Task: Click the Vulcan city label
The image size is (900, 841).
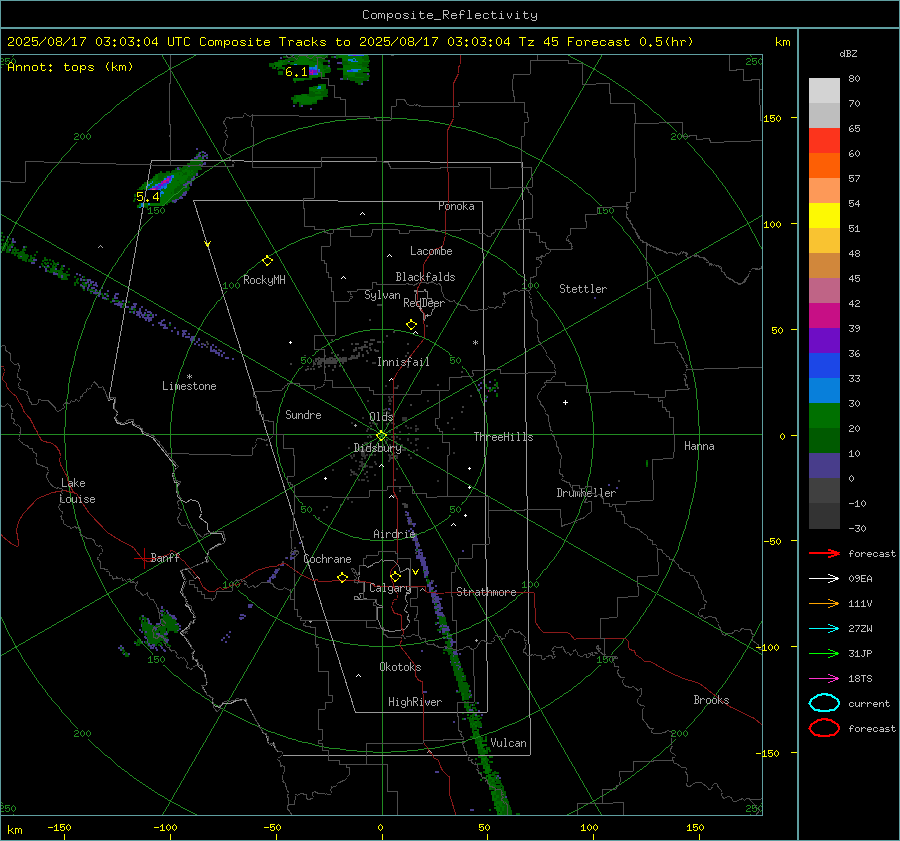Action: 509,743
